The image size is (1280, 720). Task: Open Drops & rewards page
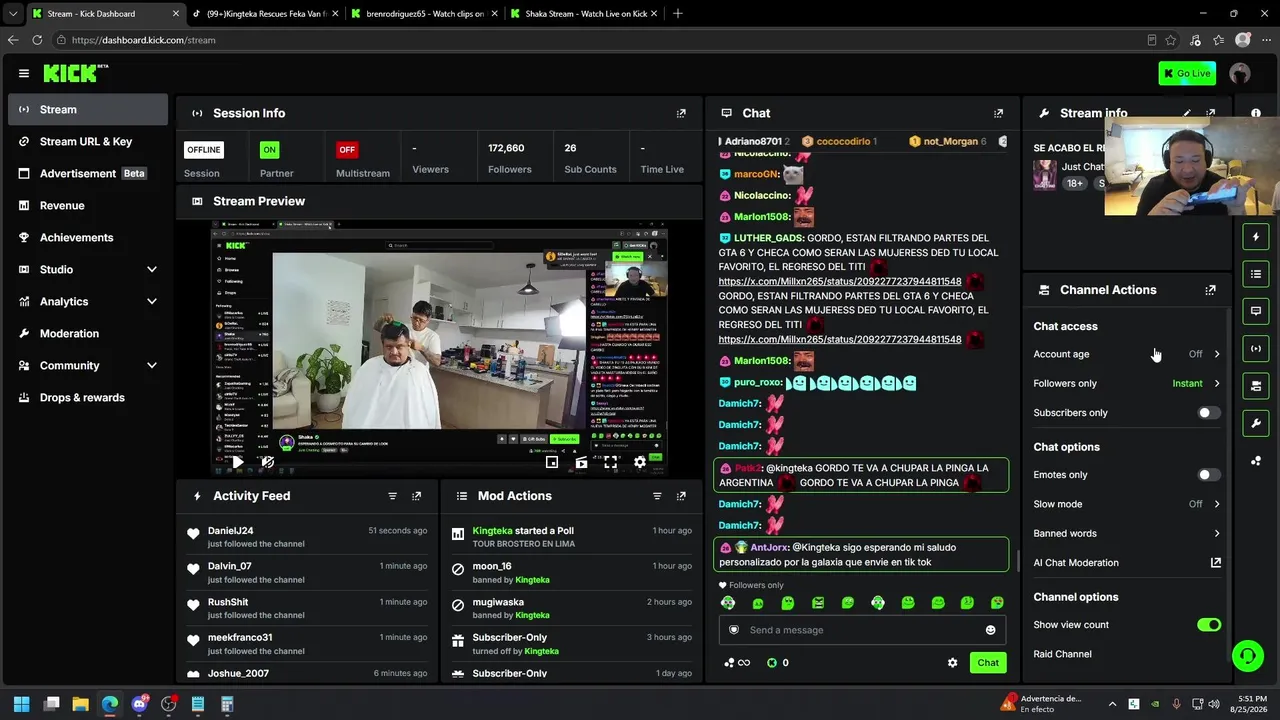click(88, 397)
